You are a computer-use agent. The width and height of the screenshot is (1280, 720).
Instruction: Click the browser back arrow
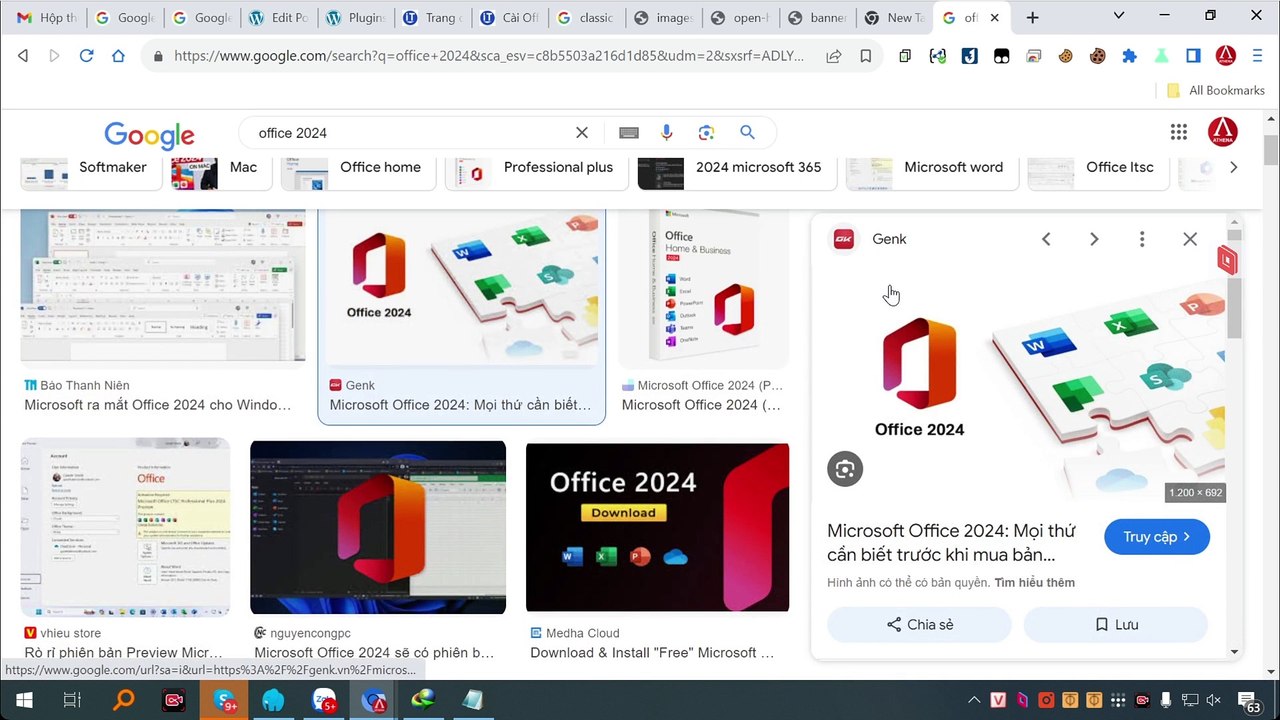coord(23,56)
